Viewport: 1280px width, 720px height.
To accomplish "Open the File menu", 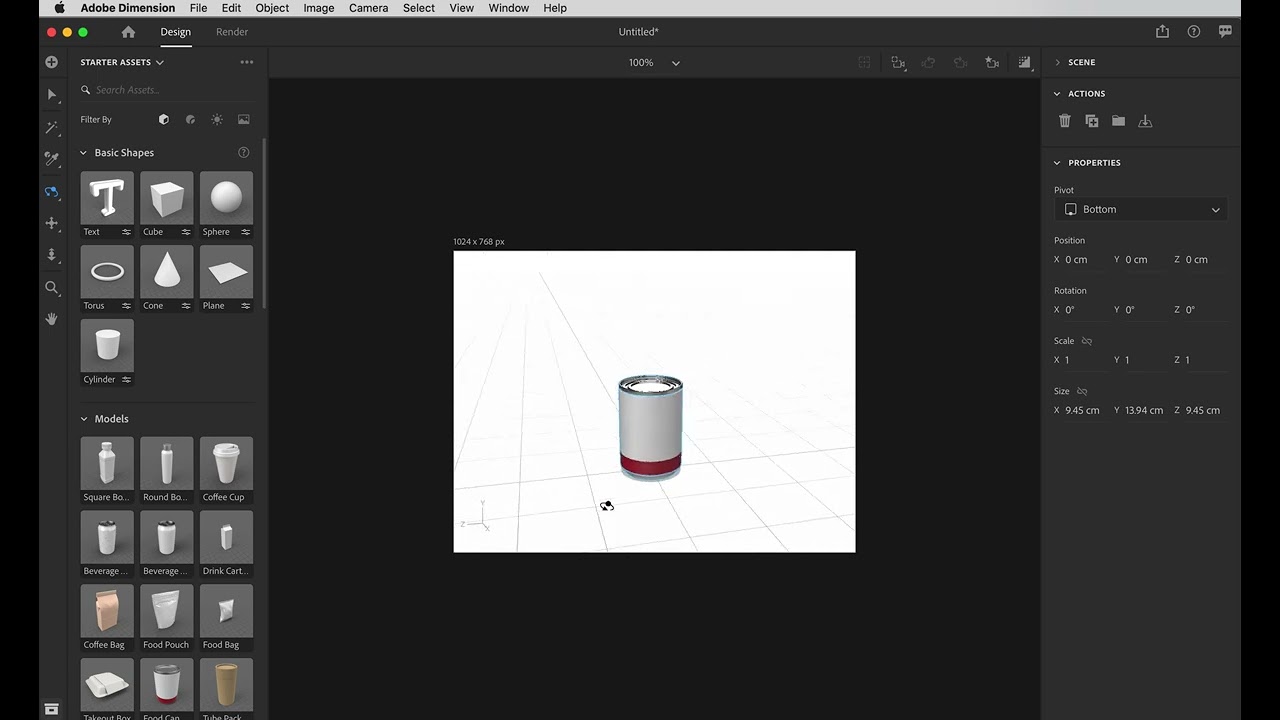I will [198, 8].
